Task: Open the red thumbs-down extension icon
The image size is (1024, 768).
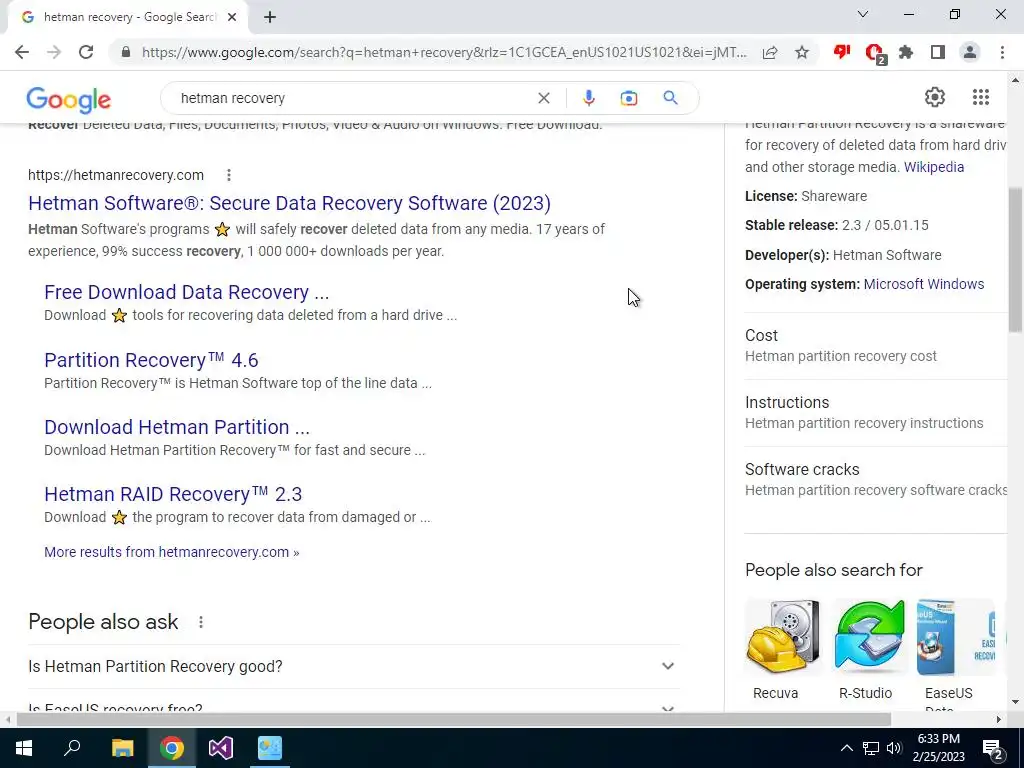Action: [842, 52]
